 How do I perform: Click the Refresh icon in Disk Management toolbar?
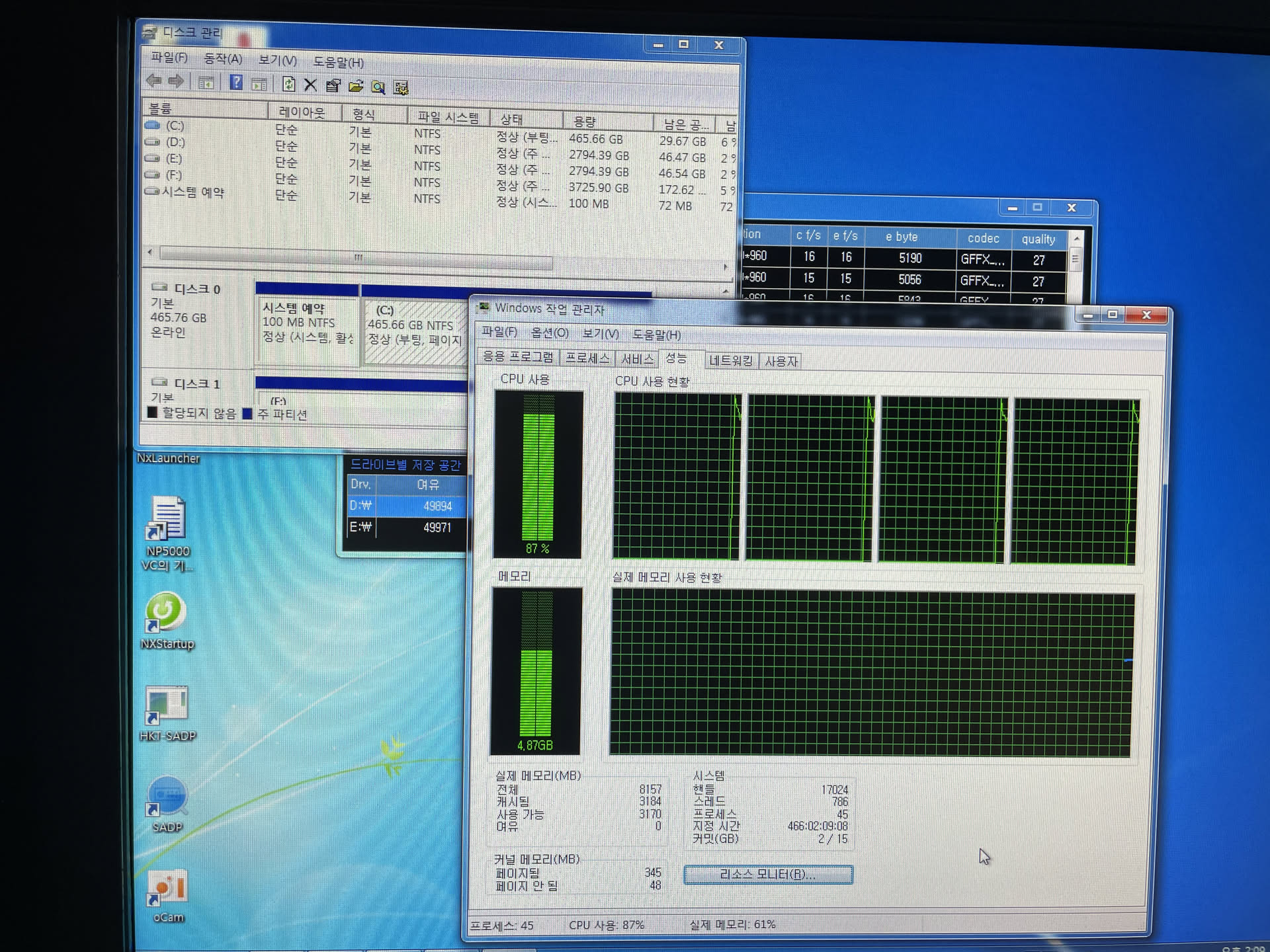288,84
